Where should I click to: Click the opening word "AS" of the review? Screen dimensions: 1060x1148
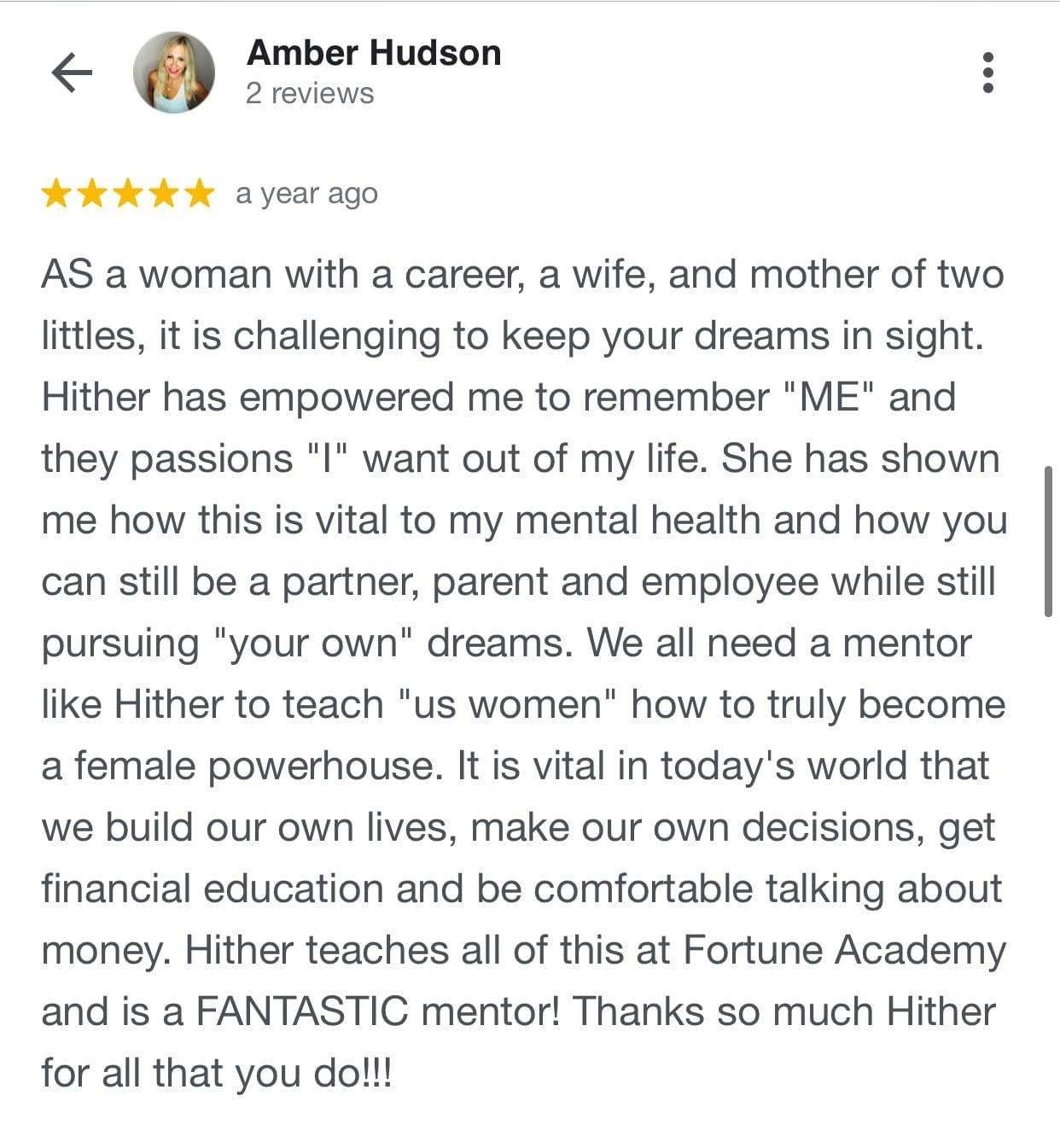67,275
